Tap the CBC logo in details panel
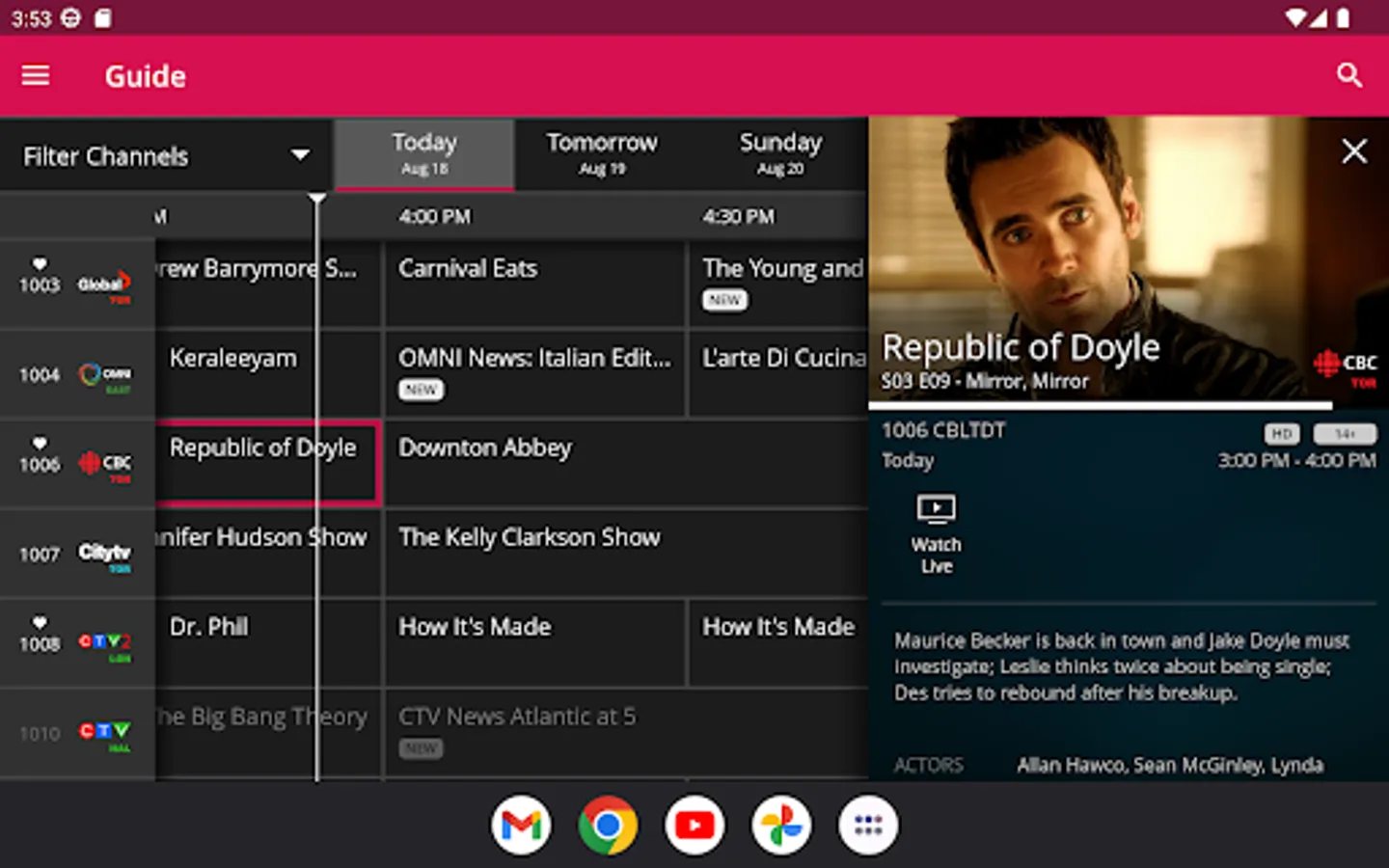 point(1346,367)
